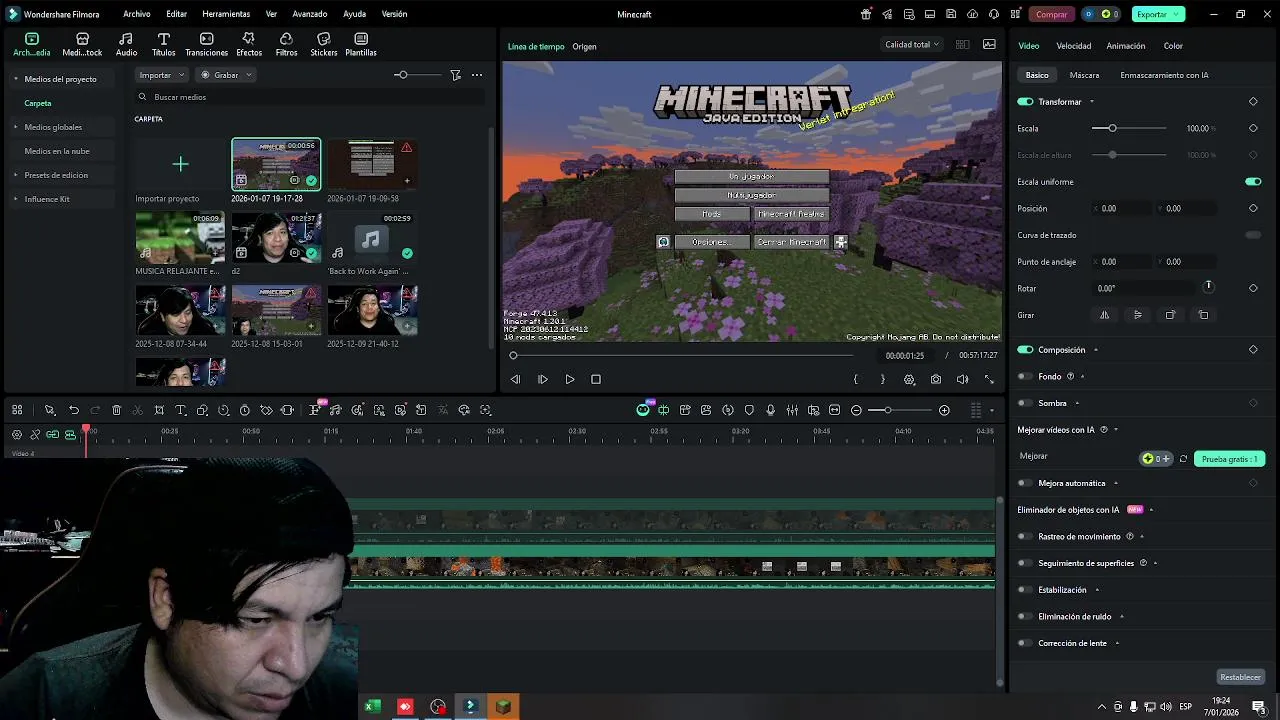
Task: Select the text tool in timeline toolbar
Action: click(181, 410)
